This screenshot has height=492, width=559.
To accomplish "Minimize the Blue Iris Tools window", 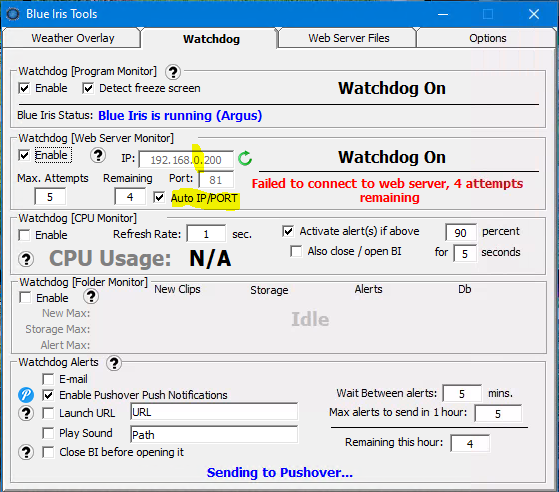I will tap(443, 14).
